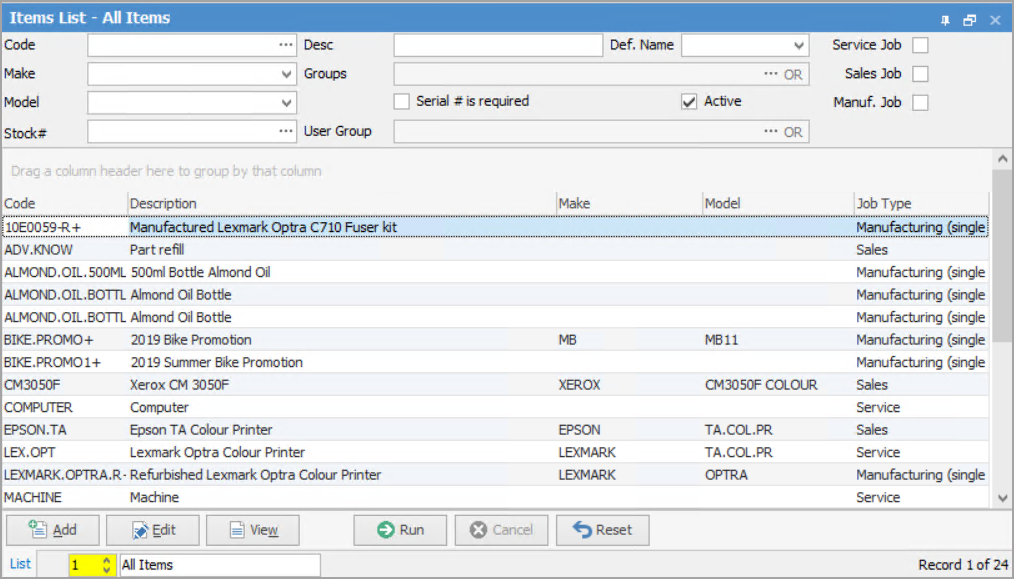
Task: Expand the Make dropdown
Action: point(287,74)
